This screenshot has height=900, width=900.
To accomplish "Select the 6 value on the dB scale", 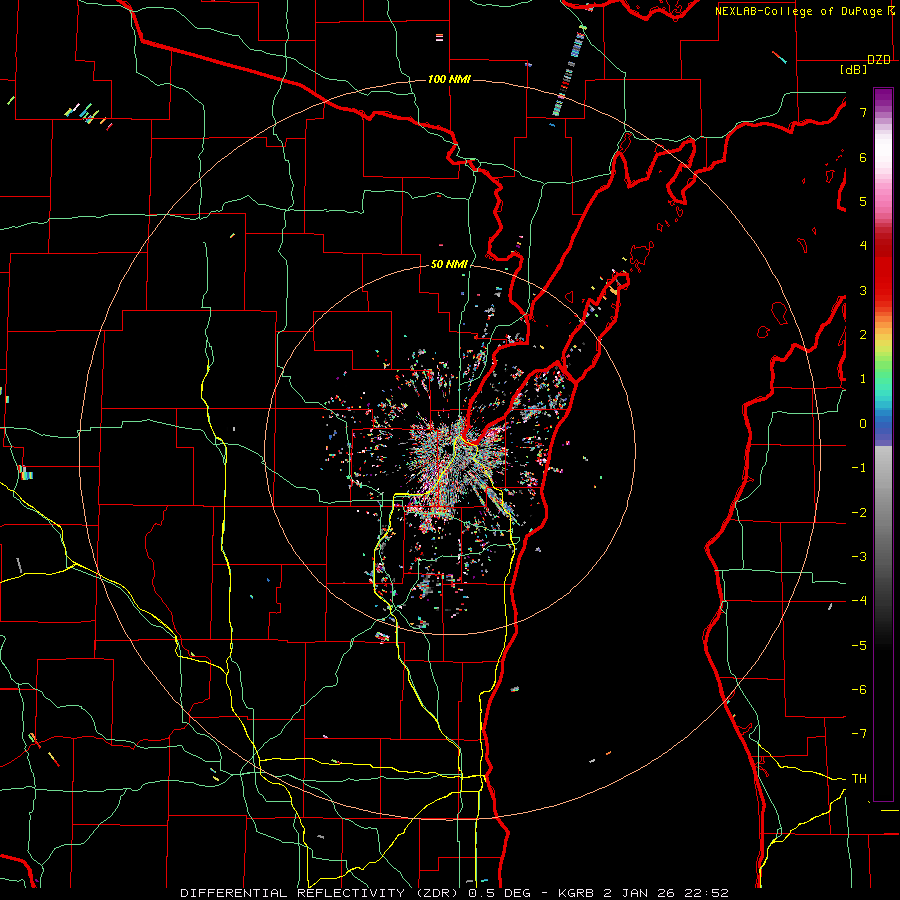I will point(863,157).
